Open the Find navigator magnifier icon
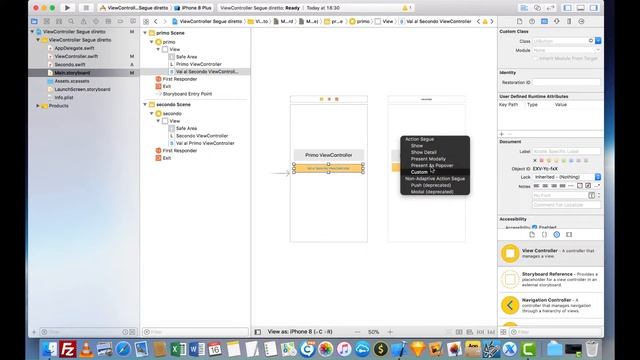This screenshot has height=360, width=640. point(71,21)
